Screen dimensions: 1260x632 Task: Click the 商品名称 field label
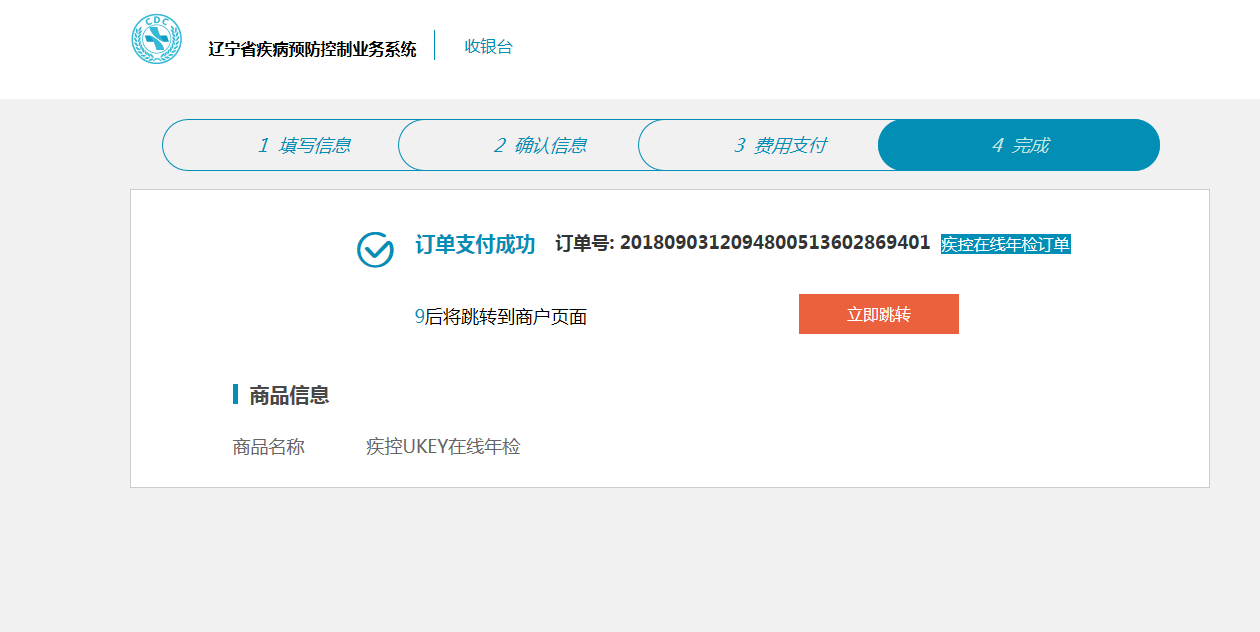pyautogui.click(x=268, y=447)
